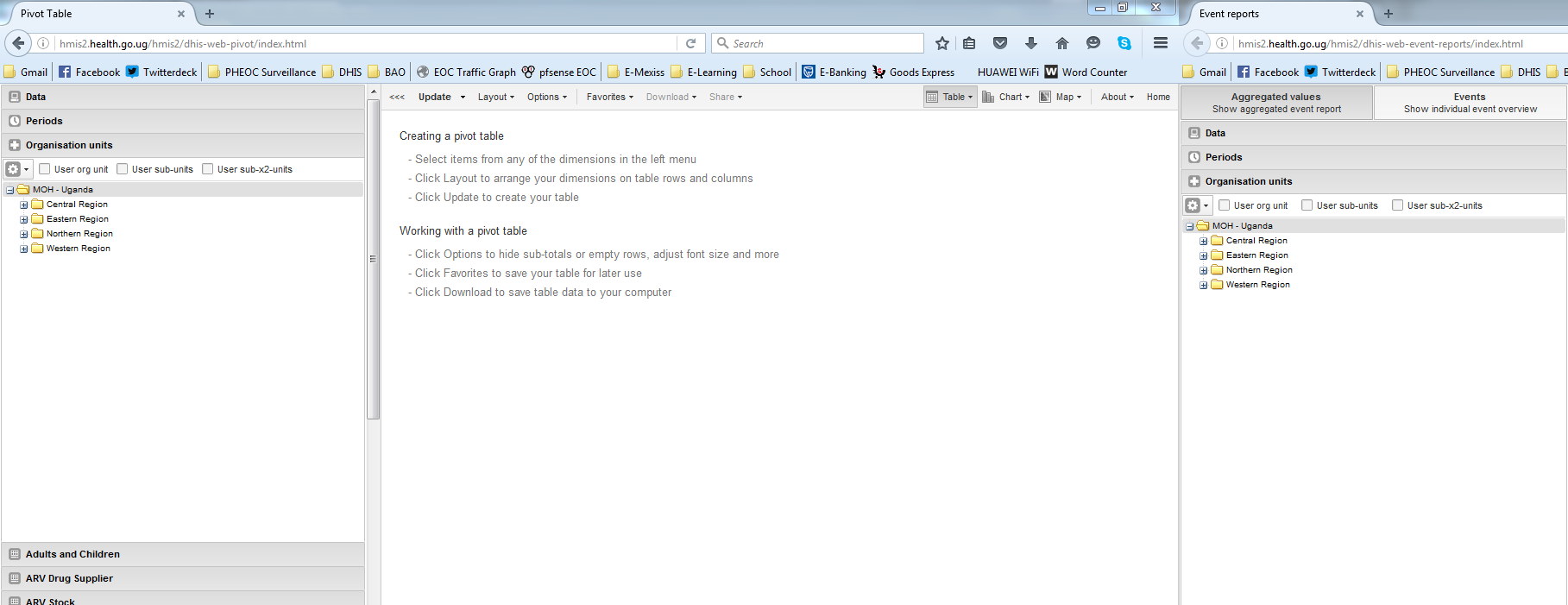Enable User sub-x2-units in Pivot Table panel
The image size is (1568, 605).
(208, 169)
